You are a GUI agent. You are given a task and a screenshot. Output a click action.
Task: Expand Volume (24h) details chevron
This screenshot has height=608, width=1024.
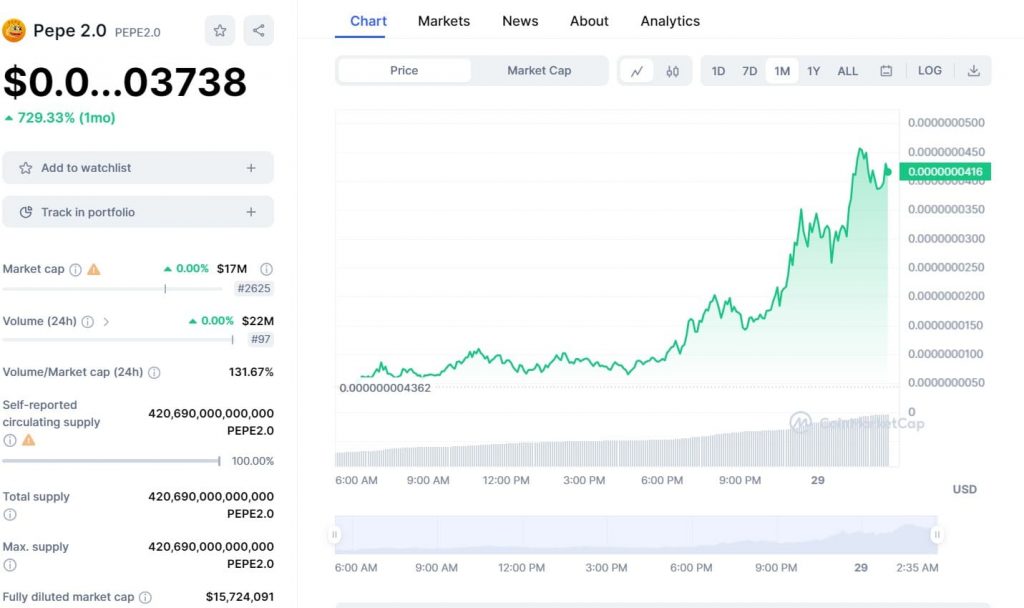(107, 321)
